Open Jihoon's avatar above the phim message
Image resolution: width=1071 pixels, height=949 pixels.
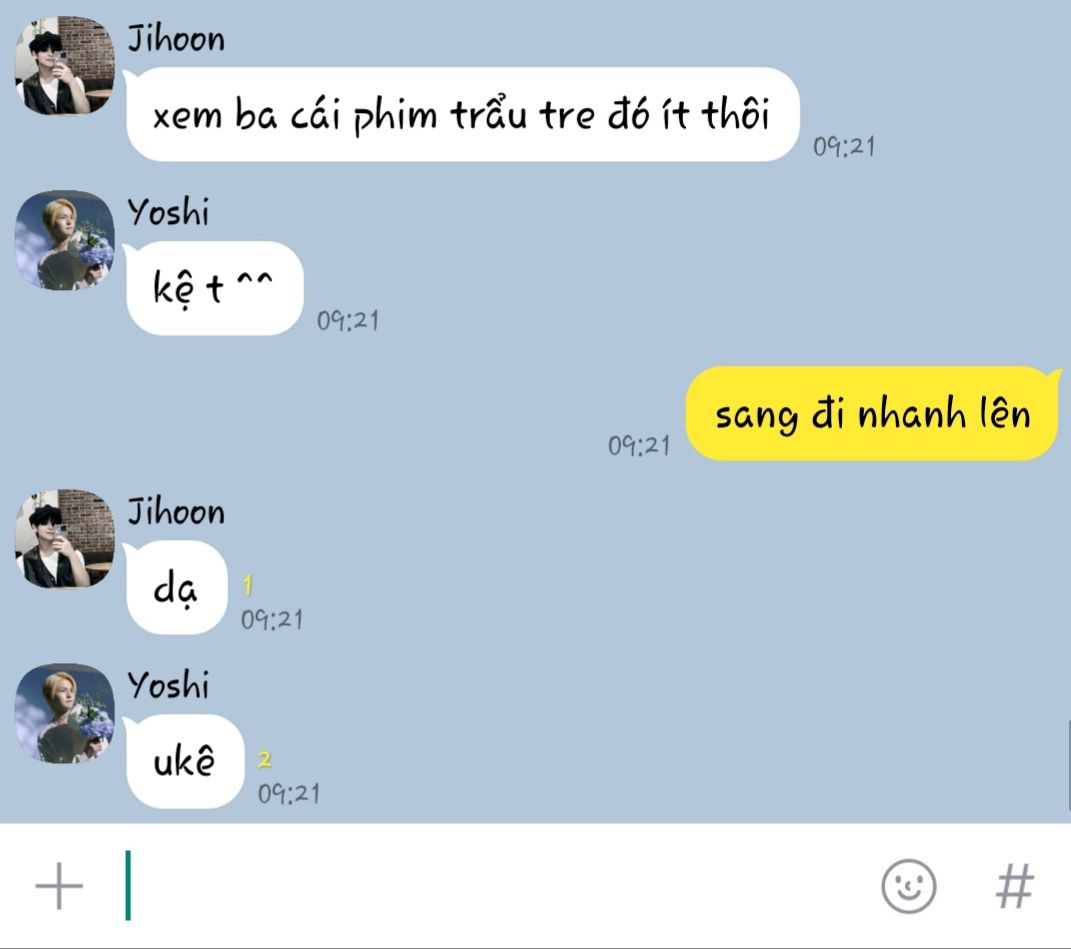point(65,65)
